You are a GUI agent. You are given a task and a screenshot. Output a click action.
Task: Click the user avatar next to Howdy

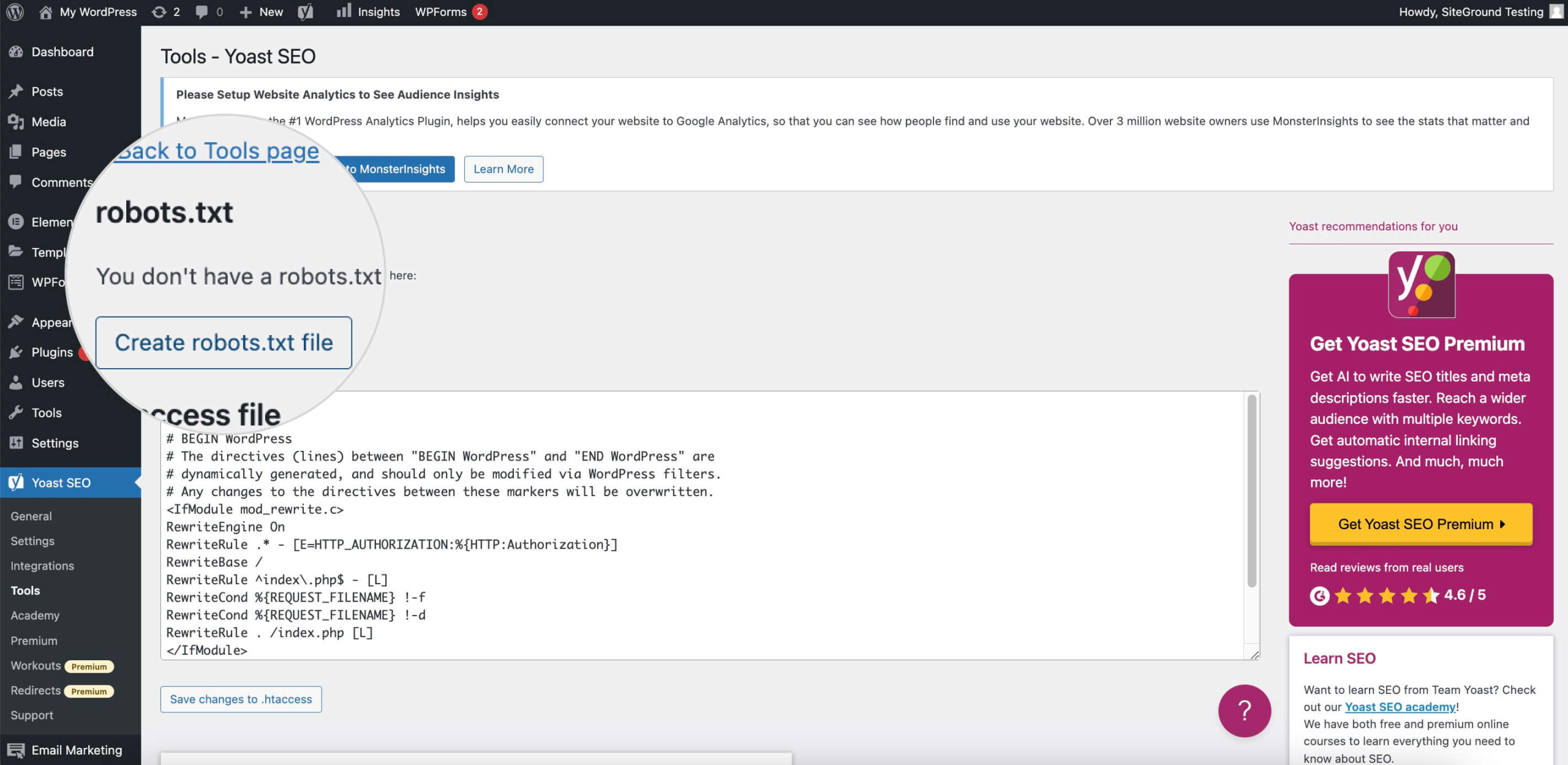pyautogui.click(x=1556, y=12)
